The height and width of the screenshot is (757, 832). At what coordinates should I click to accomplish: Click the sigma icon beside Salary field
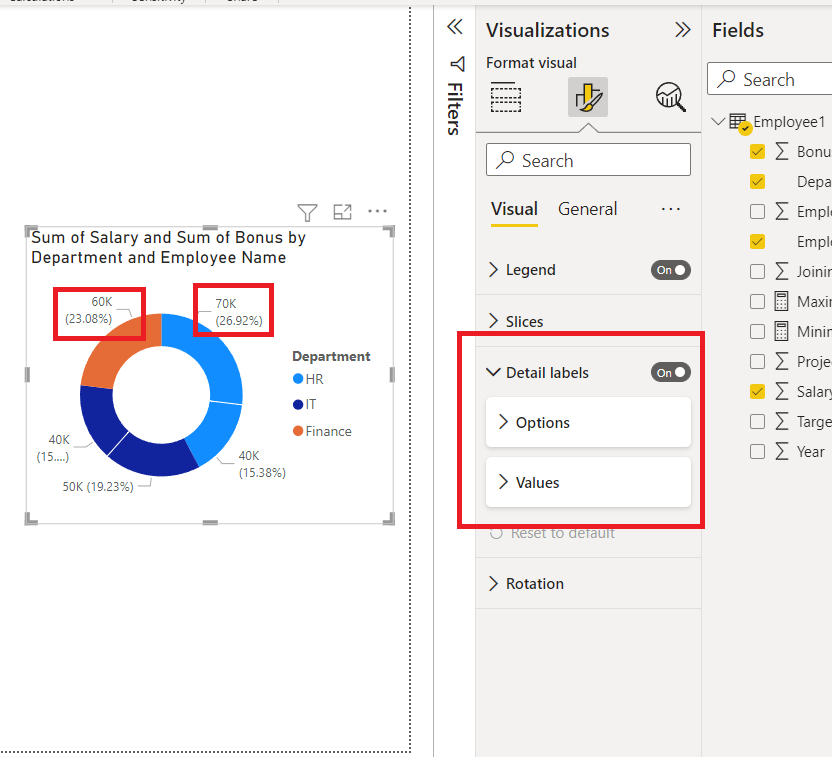(782, 391)
